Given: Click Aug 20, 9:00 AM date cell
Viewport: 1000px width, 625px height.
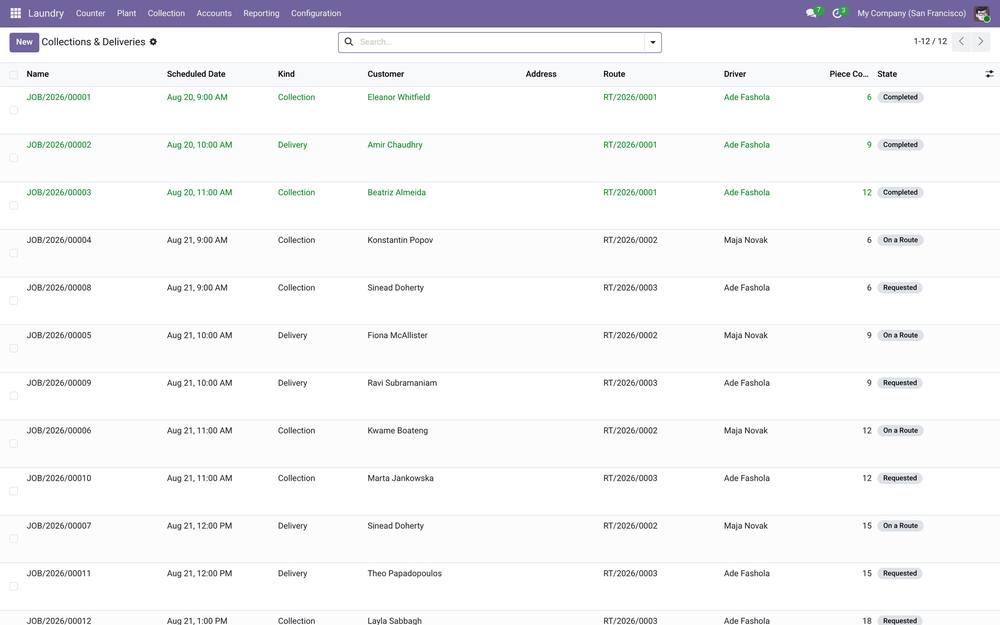Looking at the screenshot, I should pos(197,97).
